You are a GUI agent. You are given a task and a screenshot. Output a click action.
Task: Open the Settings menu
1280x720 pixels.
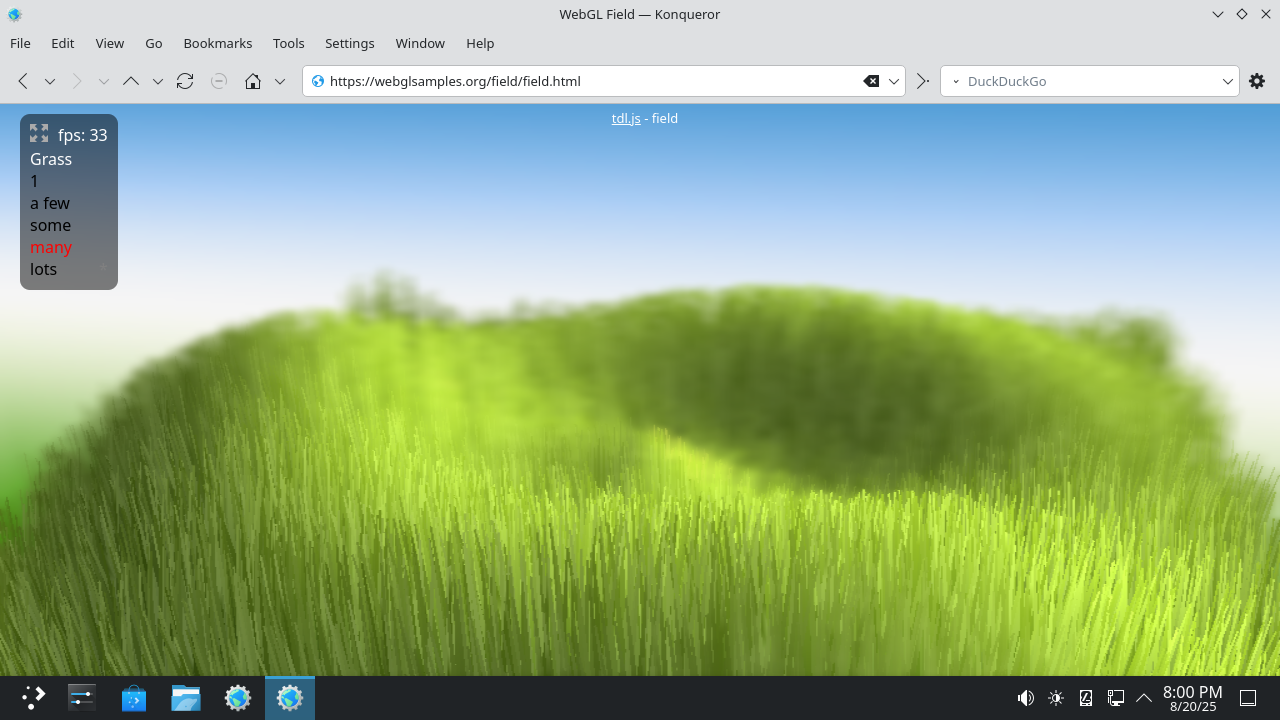click(349, 43)
